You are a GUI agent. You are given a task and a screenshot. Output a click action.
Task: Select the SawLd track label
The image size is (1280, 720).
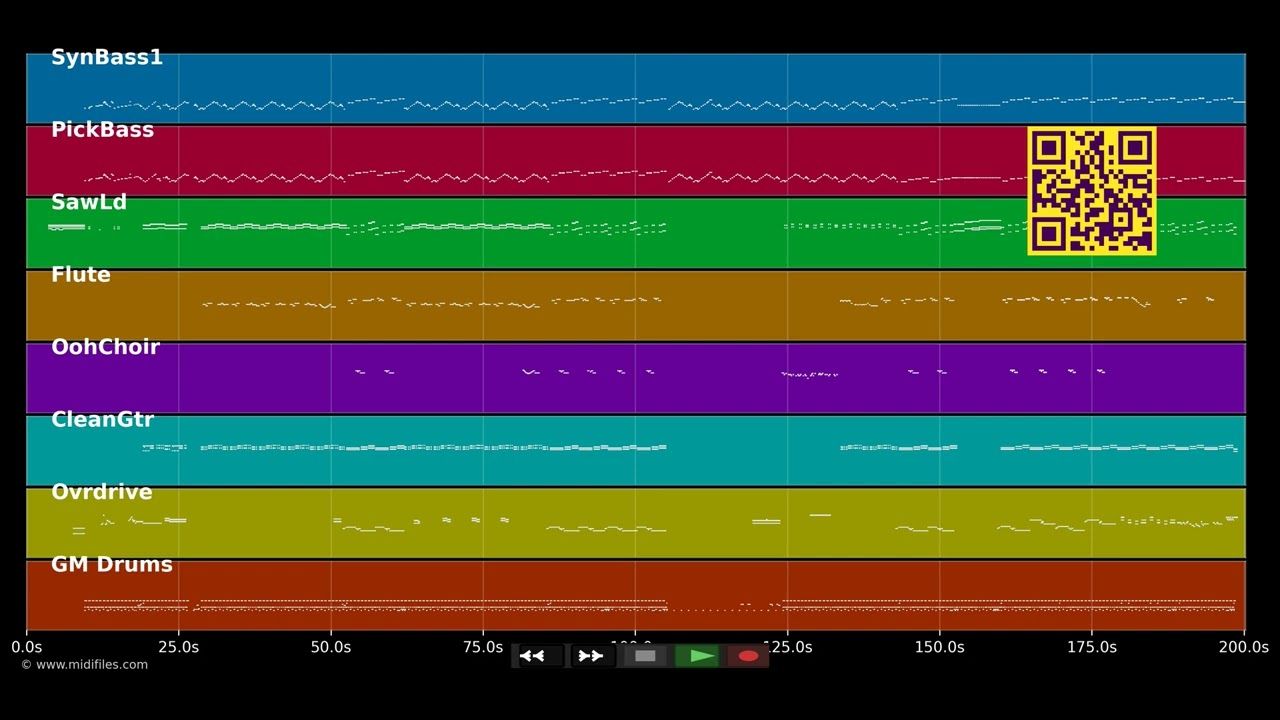point(89,203)
